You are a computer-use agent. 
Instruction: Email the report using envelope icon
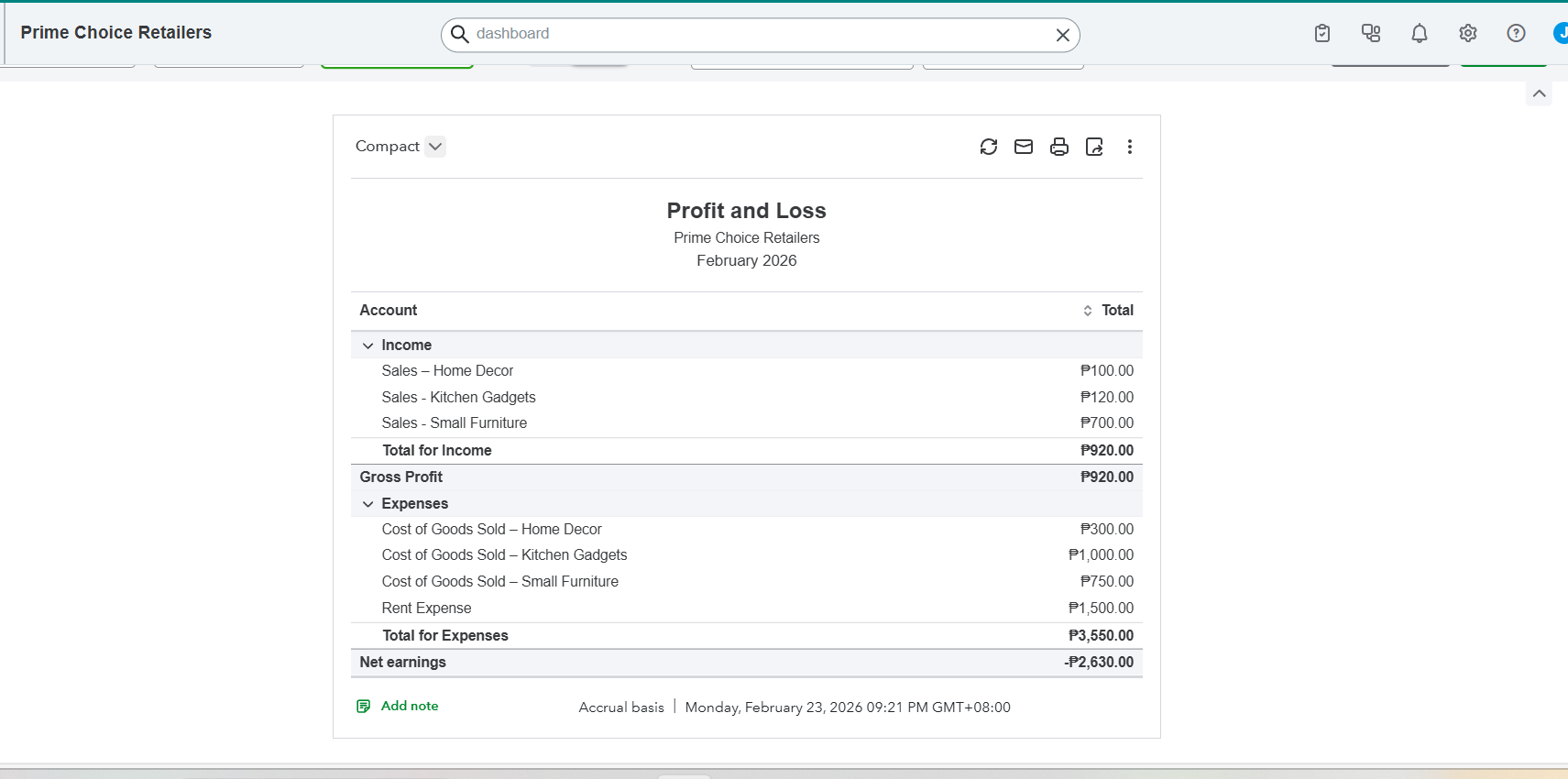pyautogui.click(x=1024, y=147)
